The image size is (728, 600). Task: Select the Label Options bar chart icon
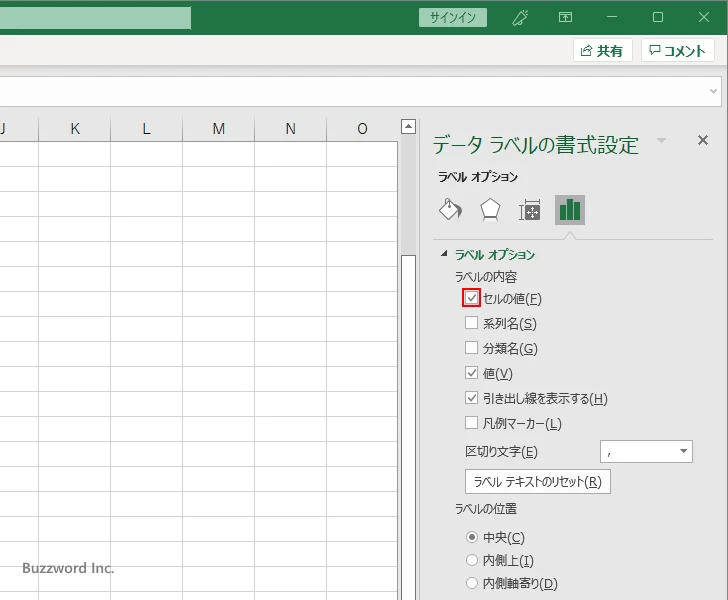click(x=570, y=210)
